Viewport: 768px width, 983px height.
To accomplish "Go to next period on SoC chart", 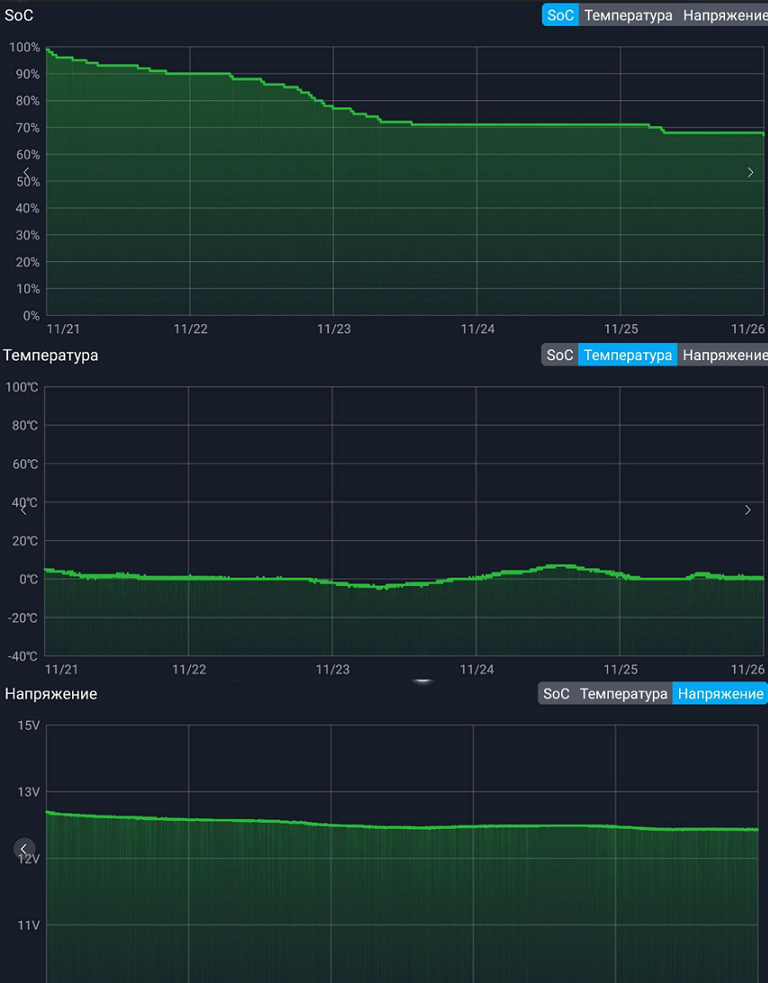I will pyautogui.click(x=750, y=172).
